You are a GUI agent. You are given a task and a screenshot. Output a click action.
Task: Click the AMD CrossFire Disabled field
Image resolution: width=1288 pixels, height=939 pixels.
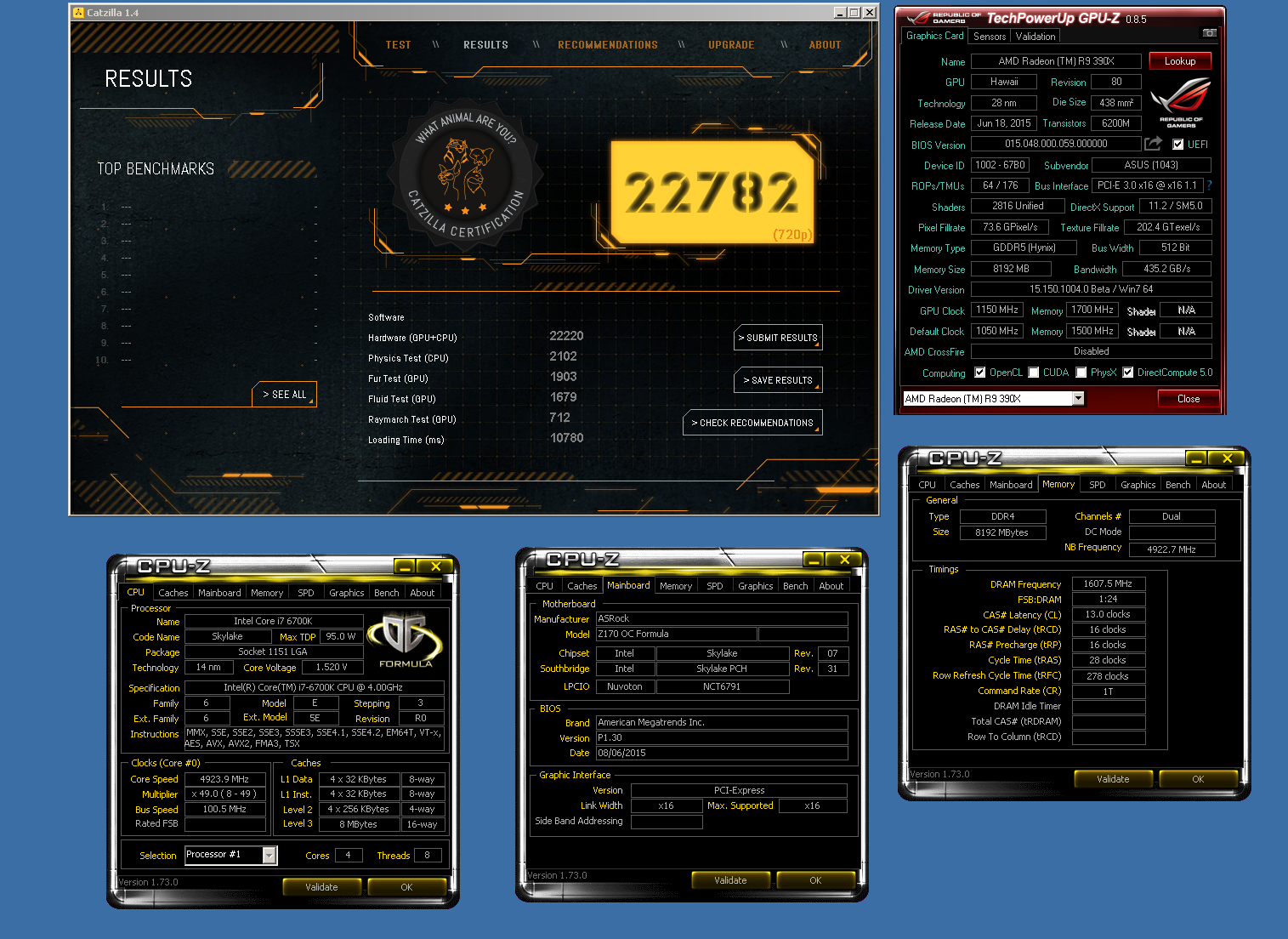point(1092,351)
